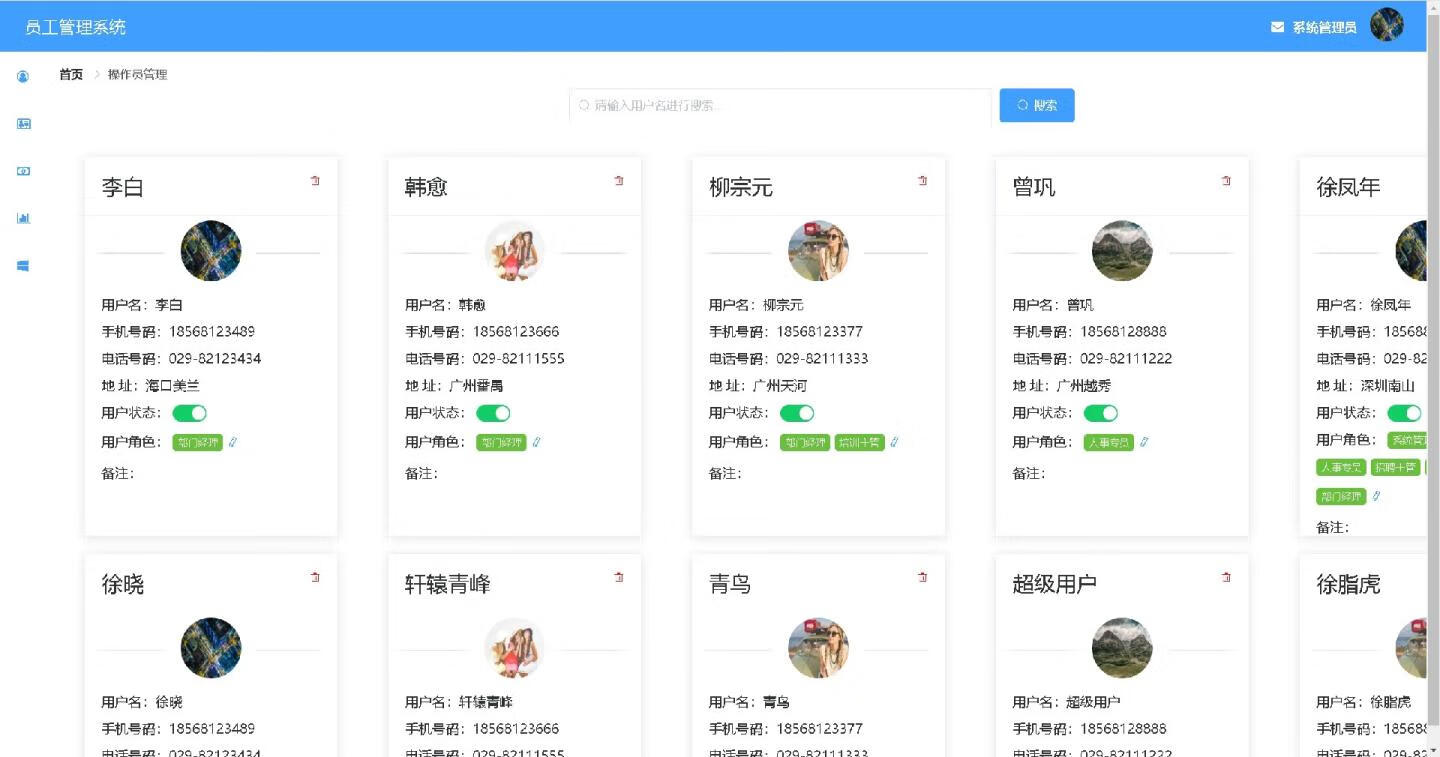The width and height of the screenshot is (1440, 757).
Task: Click 轩辕青峰's profile picture
Action: [515, 648]
